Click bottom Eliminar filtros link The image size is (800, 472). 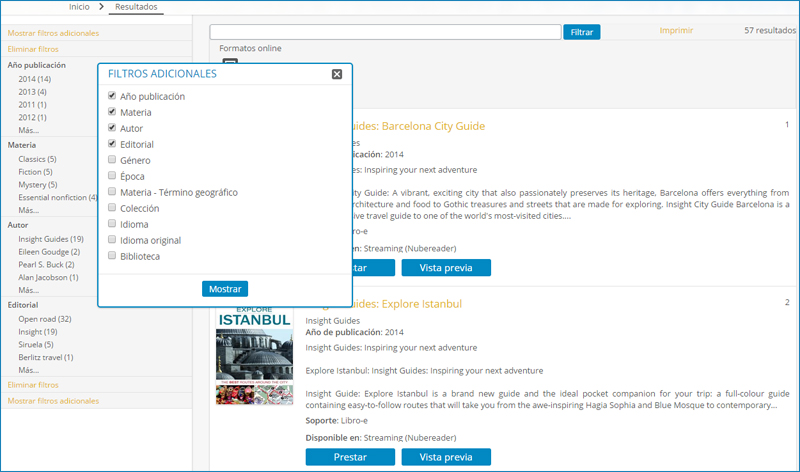(33, 385)
